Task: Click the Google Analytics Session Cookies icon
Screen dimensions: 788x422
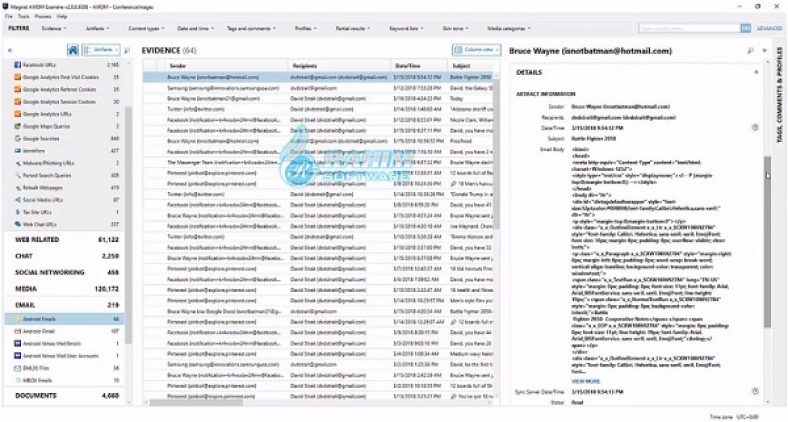Action: click(18, 101)
